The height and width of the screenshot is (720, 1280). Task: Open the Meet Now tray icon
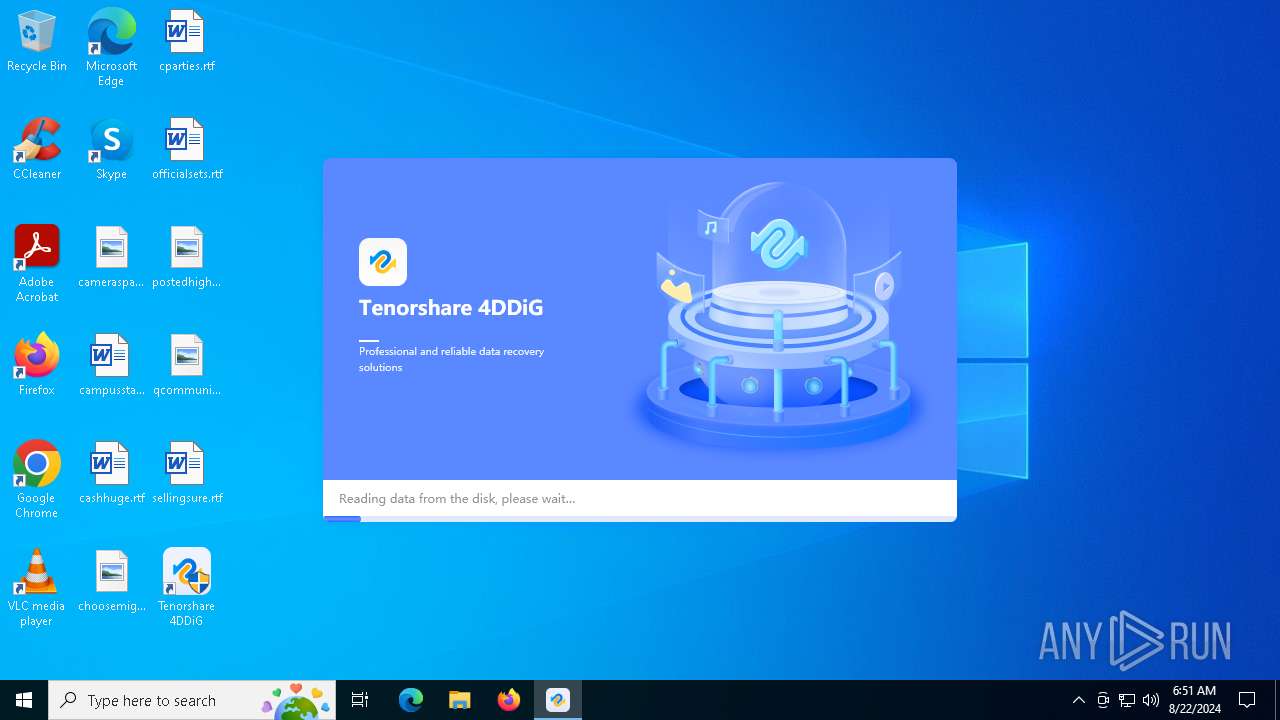coord(1103,700)
